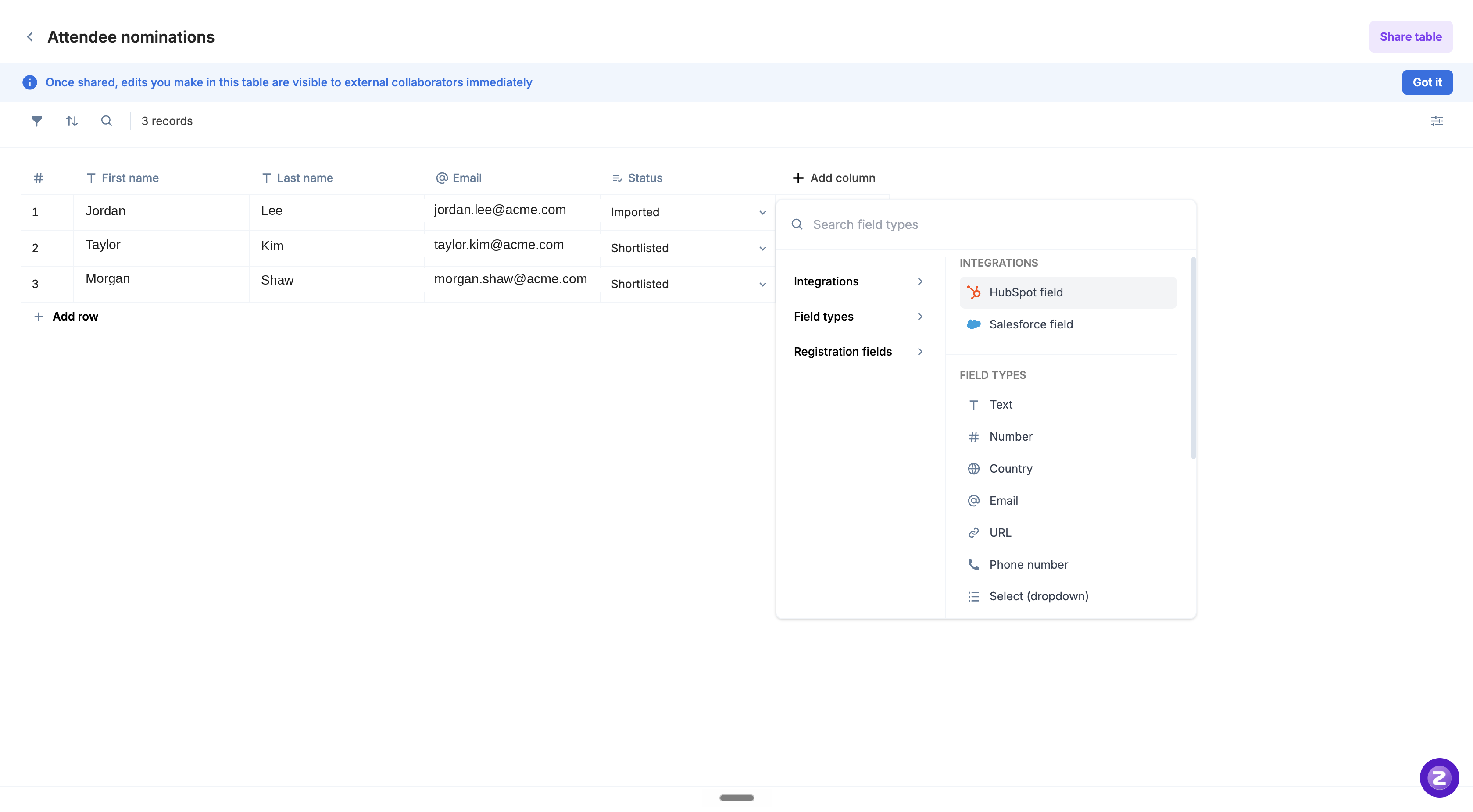Click the cell containing Jordan

coord(162,212)
